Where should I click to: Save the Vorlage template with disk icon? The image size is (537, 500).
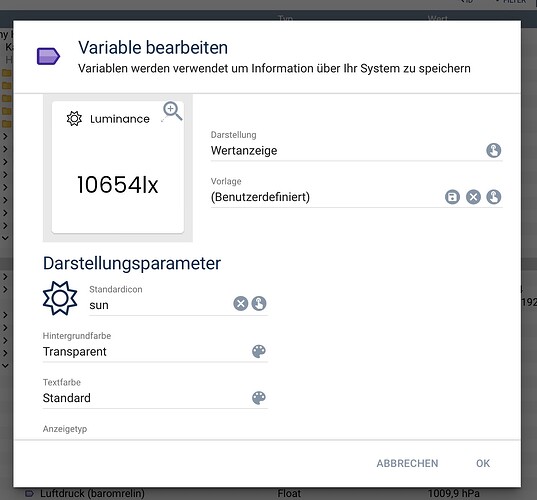pos(452,197)
